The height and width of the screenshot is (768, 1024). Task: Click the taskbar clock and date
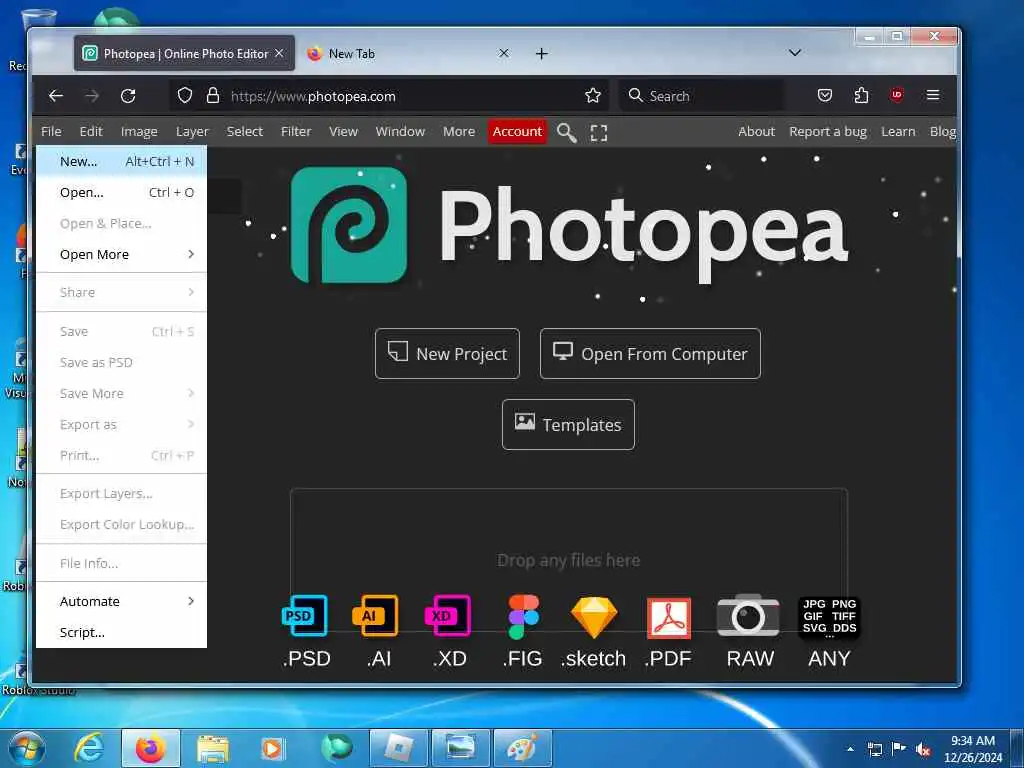click(x=973, y=749)
